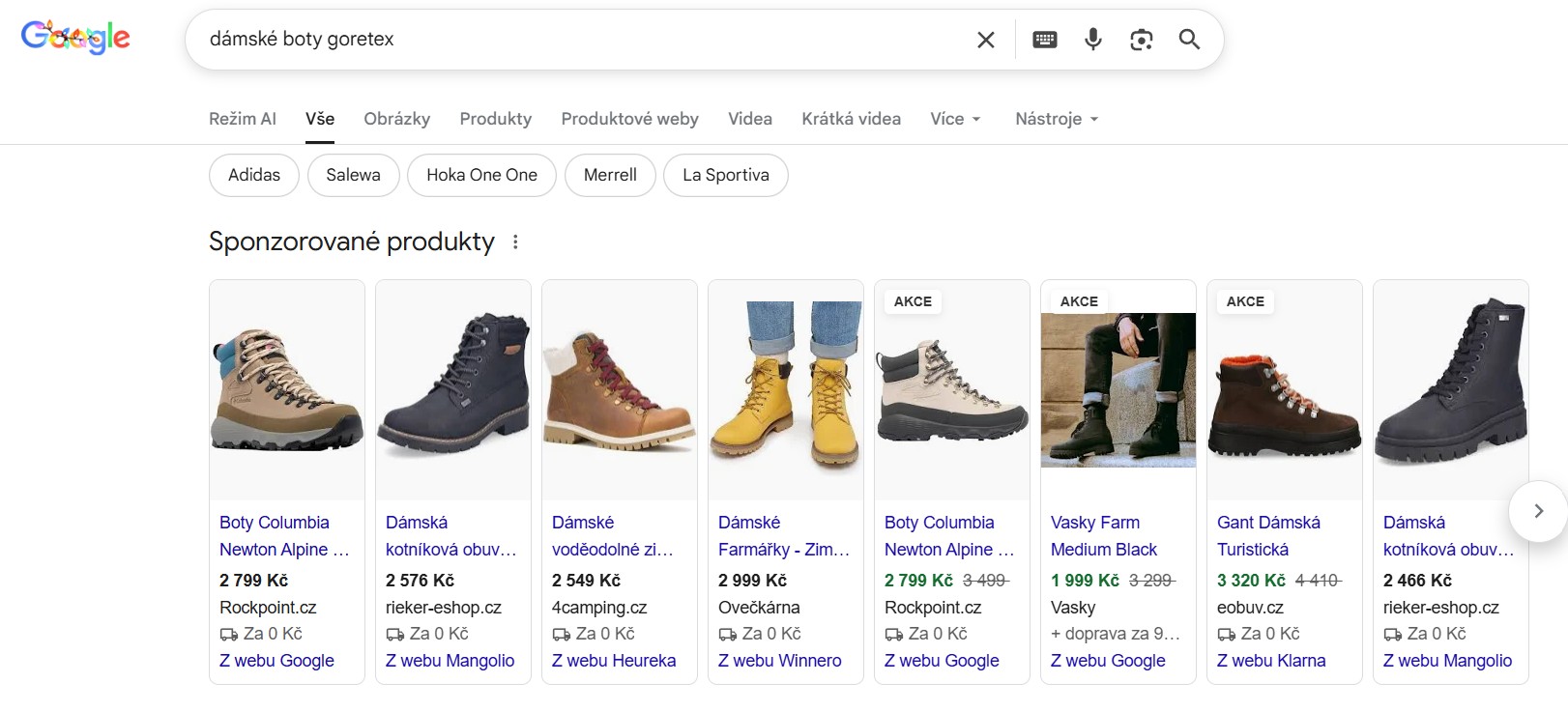The image size is (1568, 711).
Task: Click Z webu Heureka link
Action: [x=614, y=661]
